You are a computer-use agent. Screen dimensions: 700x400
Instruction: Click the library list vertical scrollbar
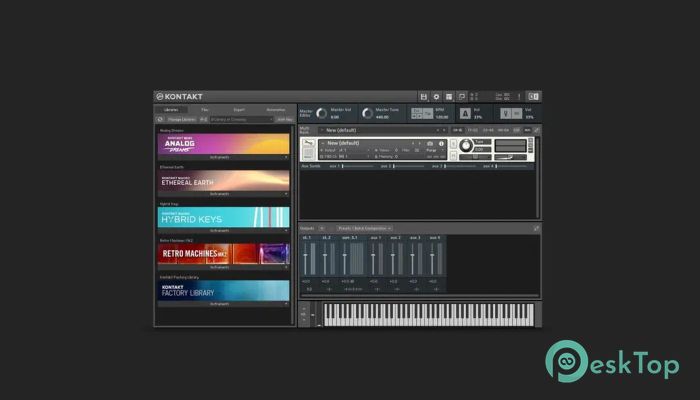point(293,225)
